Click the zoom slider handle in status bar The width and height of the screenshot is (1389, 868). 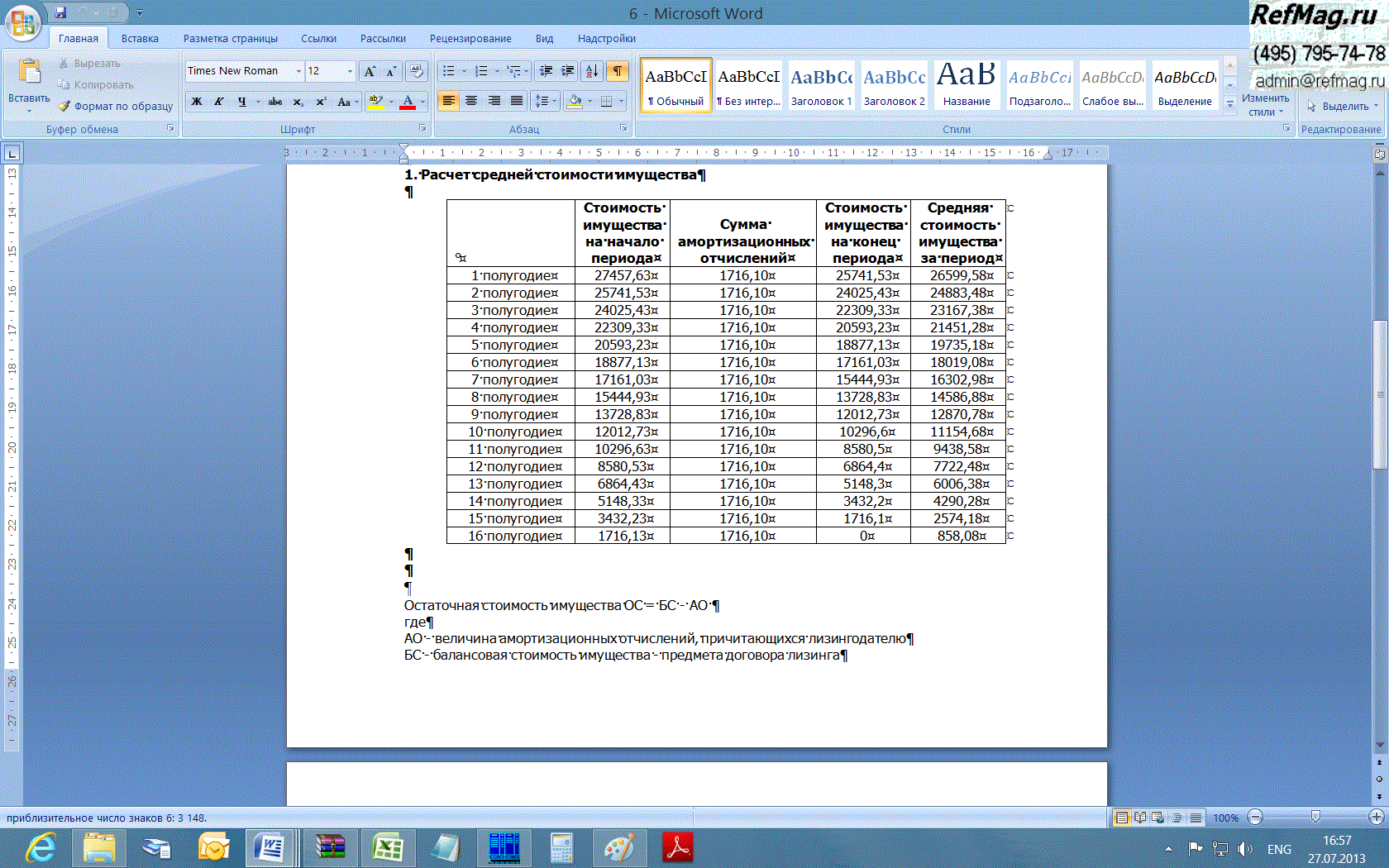tap(1315, 818)
